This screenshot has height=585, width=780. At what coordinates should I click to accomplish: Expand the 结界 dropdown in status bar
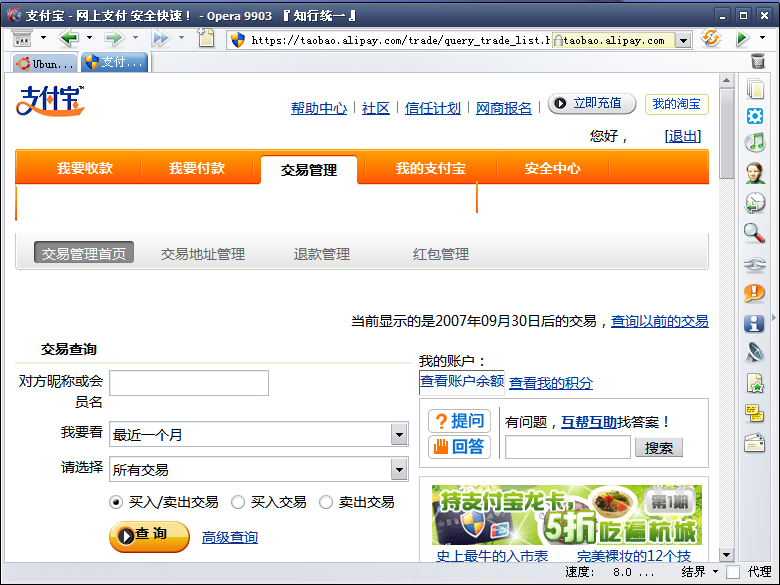(716, 572)
